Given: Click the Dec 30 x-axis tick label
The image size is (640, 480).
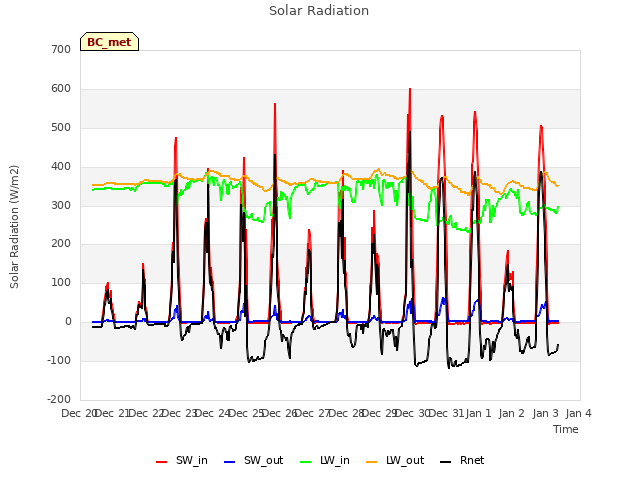Looking at the screenshot, I should coord(413,413).
